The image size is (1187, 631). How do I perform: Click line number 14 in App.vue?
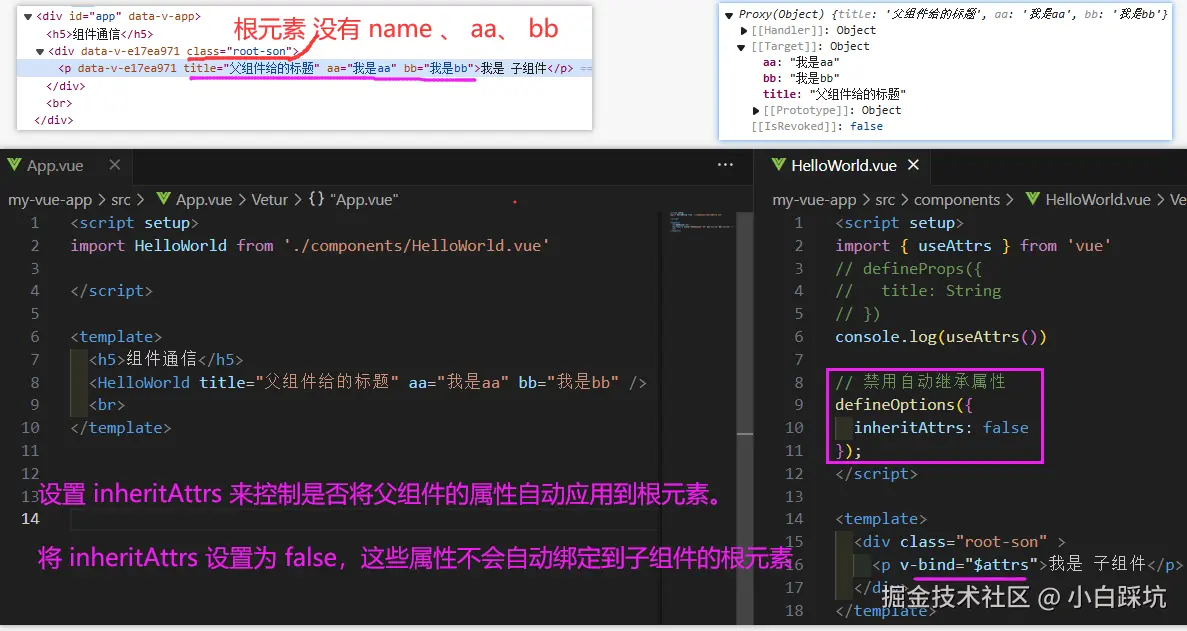point(30,518)
